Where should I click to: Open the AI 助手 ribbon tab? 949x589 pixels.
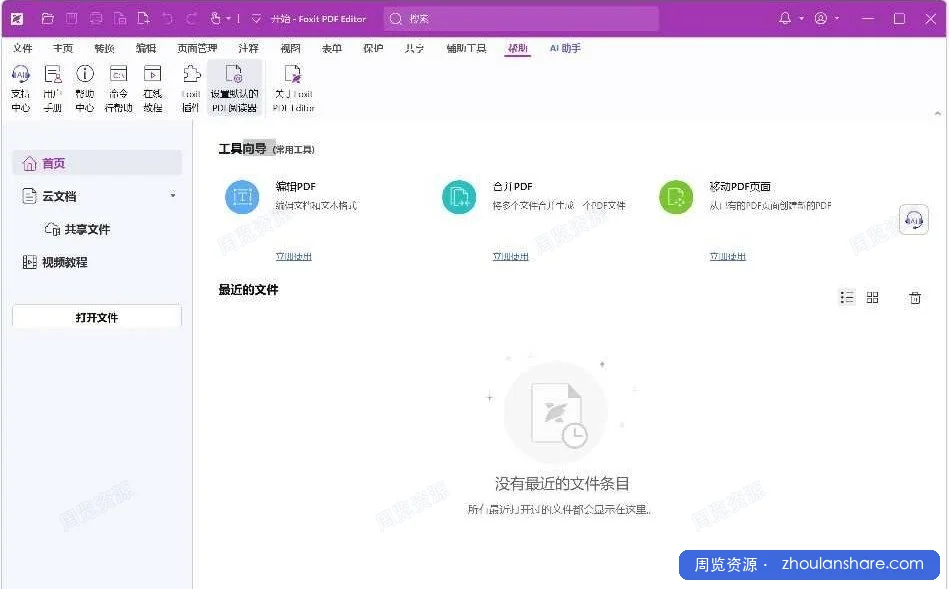(565, 48)
